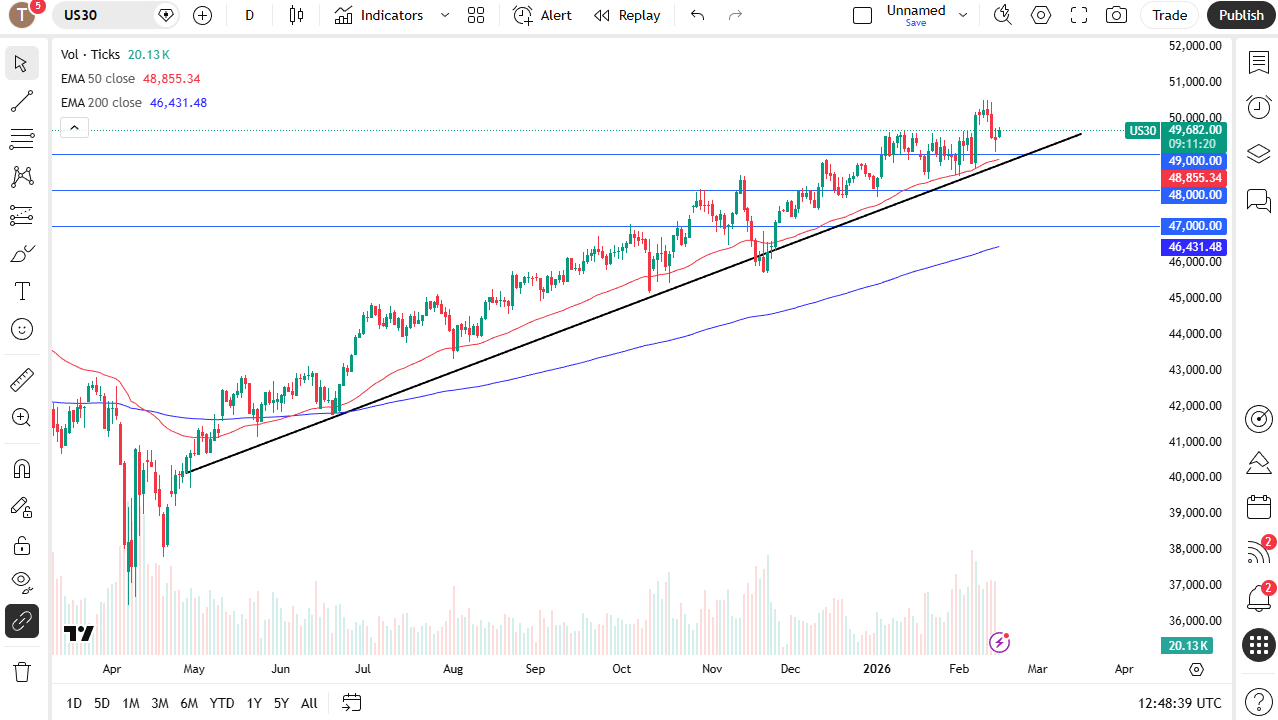1278x720 pixels.
Task: Set range to 5D
Action: pos(102,703)
